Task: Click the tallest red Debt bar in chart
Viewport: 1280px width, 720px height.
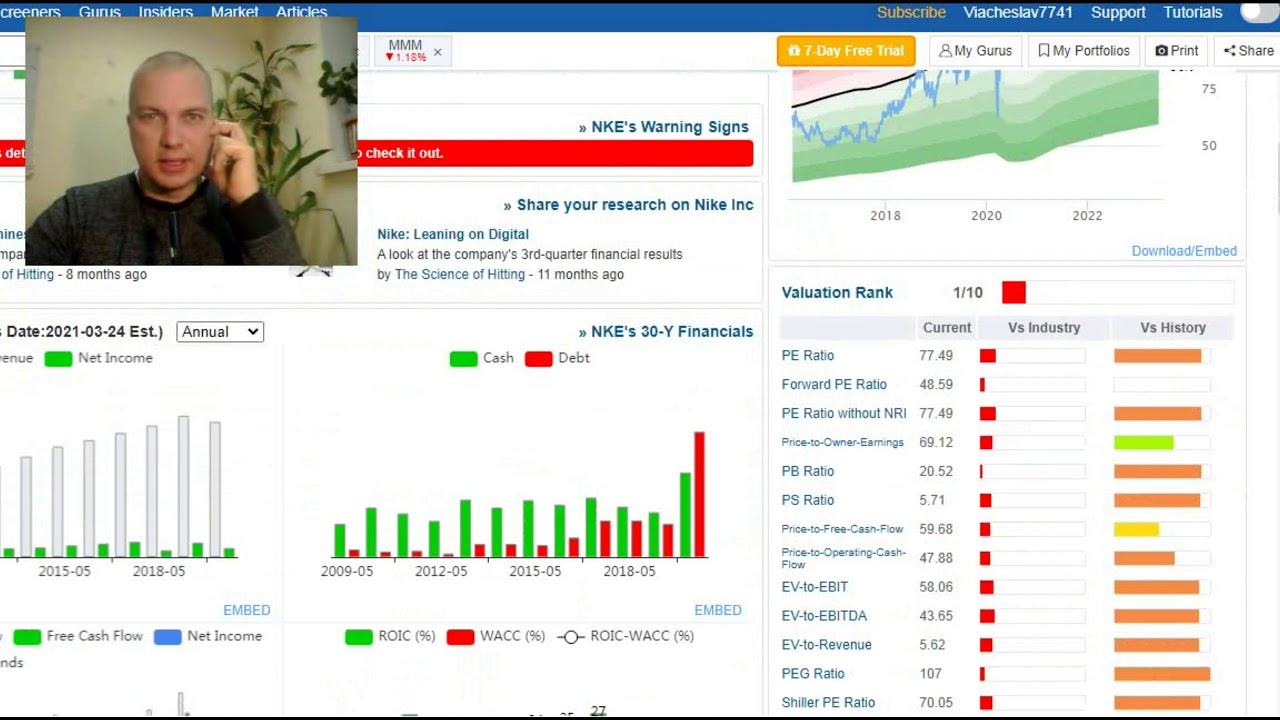Action: pos(699,495)
